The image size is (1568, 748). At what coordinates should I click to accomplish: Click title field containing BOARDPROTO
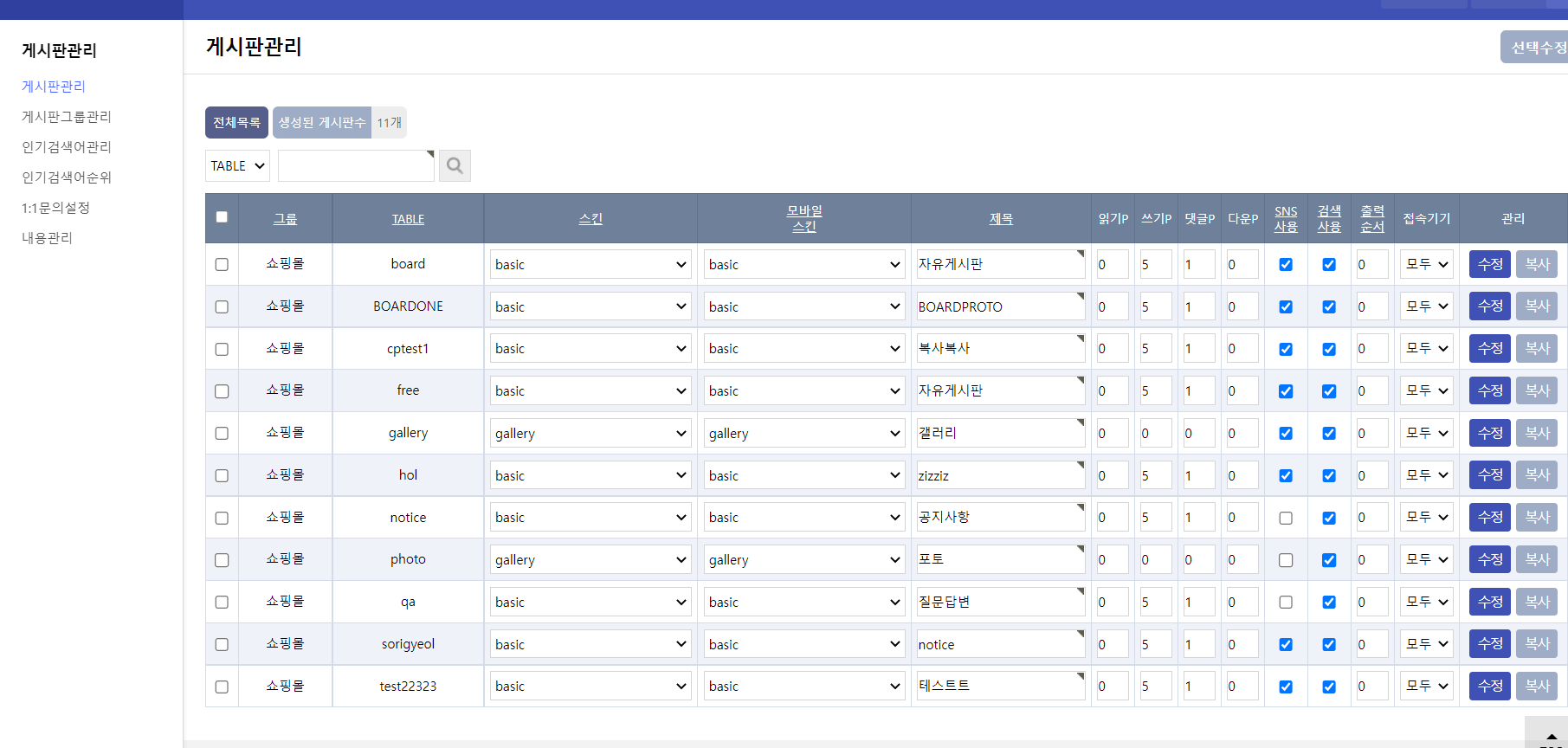coord(1001,306)
